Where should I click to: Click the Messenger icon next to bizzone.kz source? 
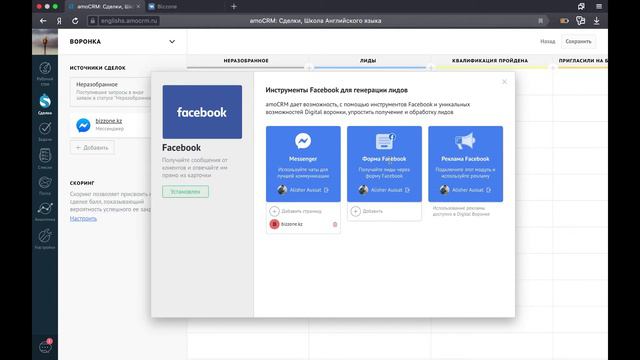pyautogui.click(x=83, y=125)
